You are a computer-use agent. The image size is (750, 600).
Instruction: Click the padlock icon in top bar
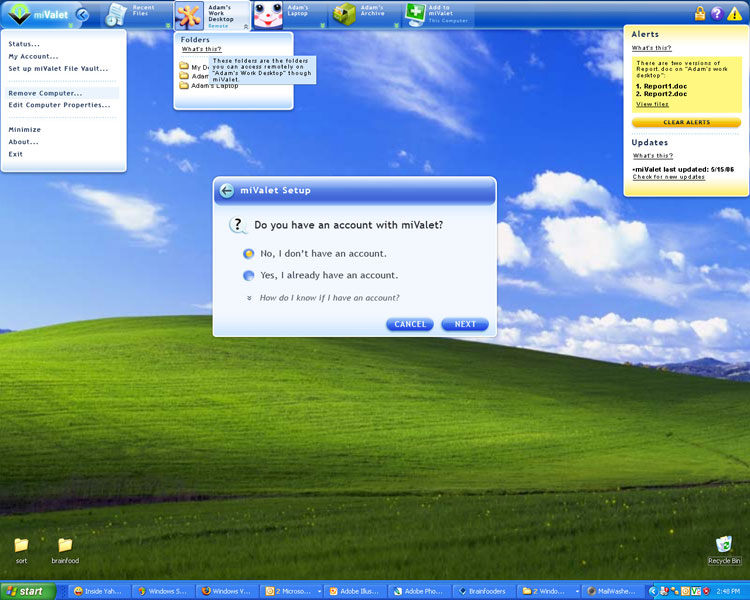[x=700, y=13]
